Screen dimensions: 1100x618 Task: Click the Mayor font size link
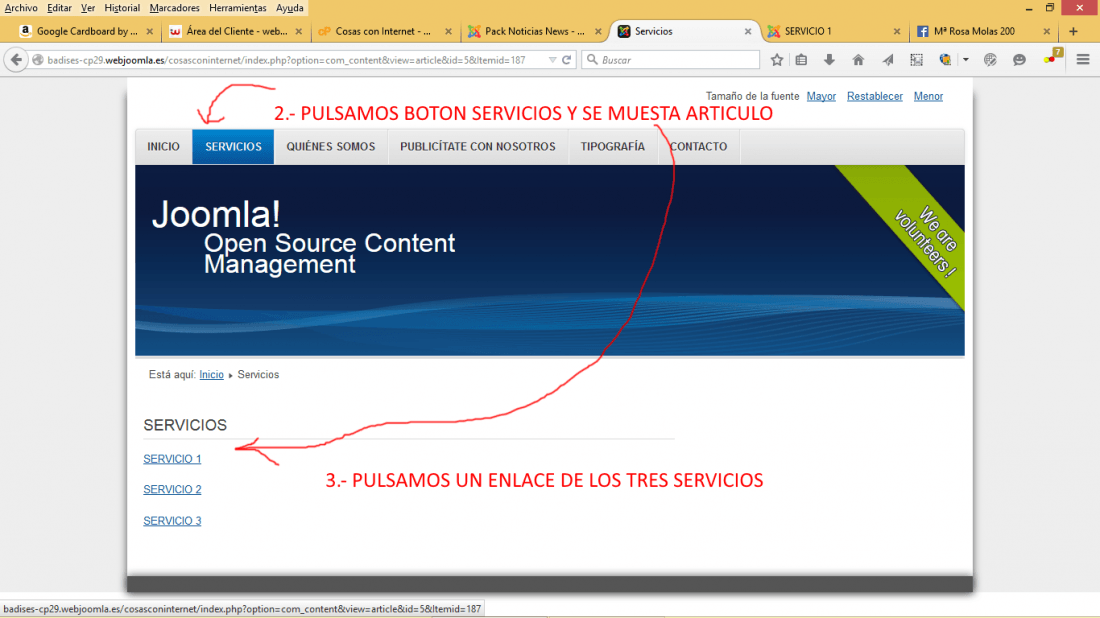pos(821,96)
